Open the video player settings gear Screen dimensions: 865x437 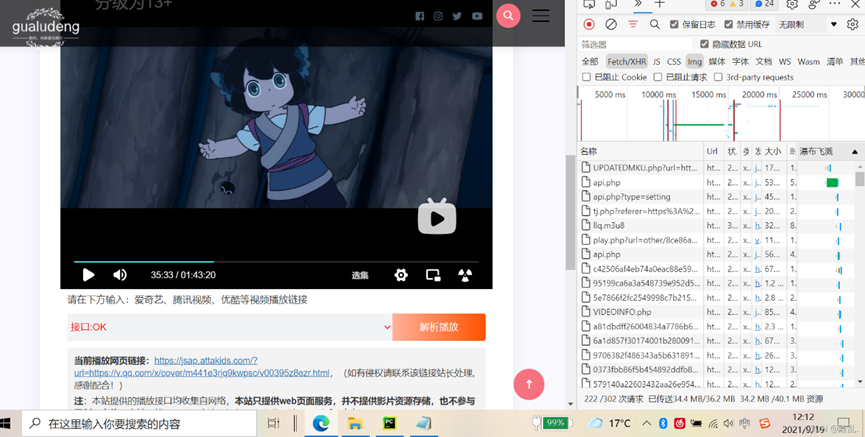click(x=401, y=275)
